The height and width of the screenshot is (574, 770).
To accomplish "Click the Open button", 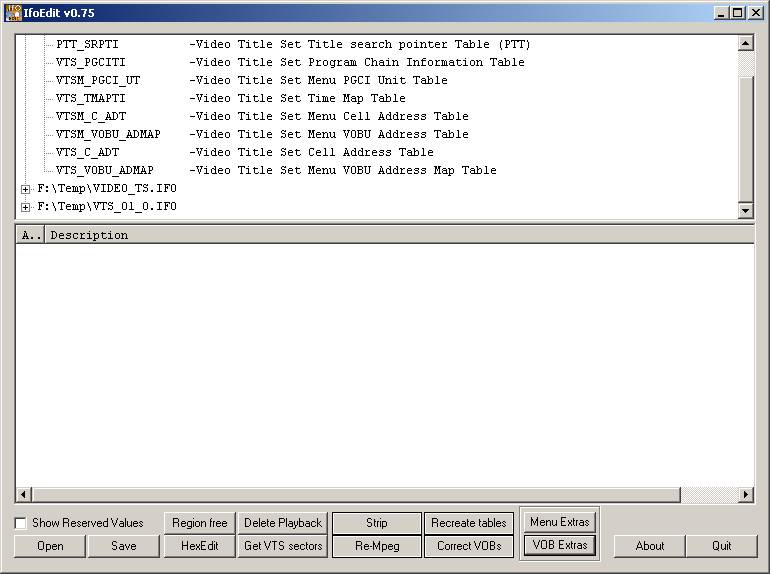I will pos(50,546).
